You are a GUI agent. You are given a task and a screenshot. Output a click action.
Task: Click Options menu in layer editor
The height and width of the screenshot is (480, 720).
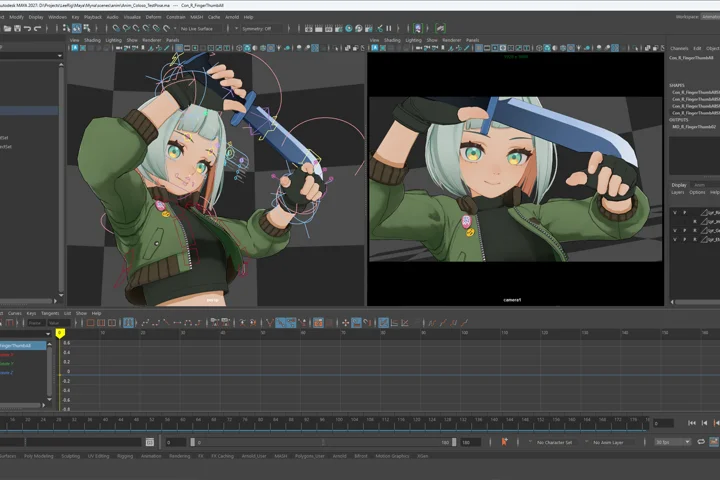click(x=697, y=192)
